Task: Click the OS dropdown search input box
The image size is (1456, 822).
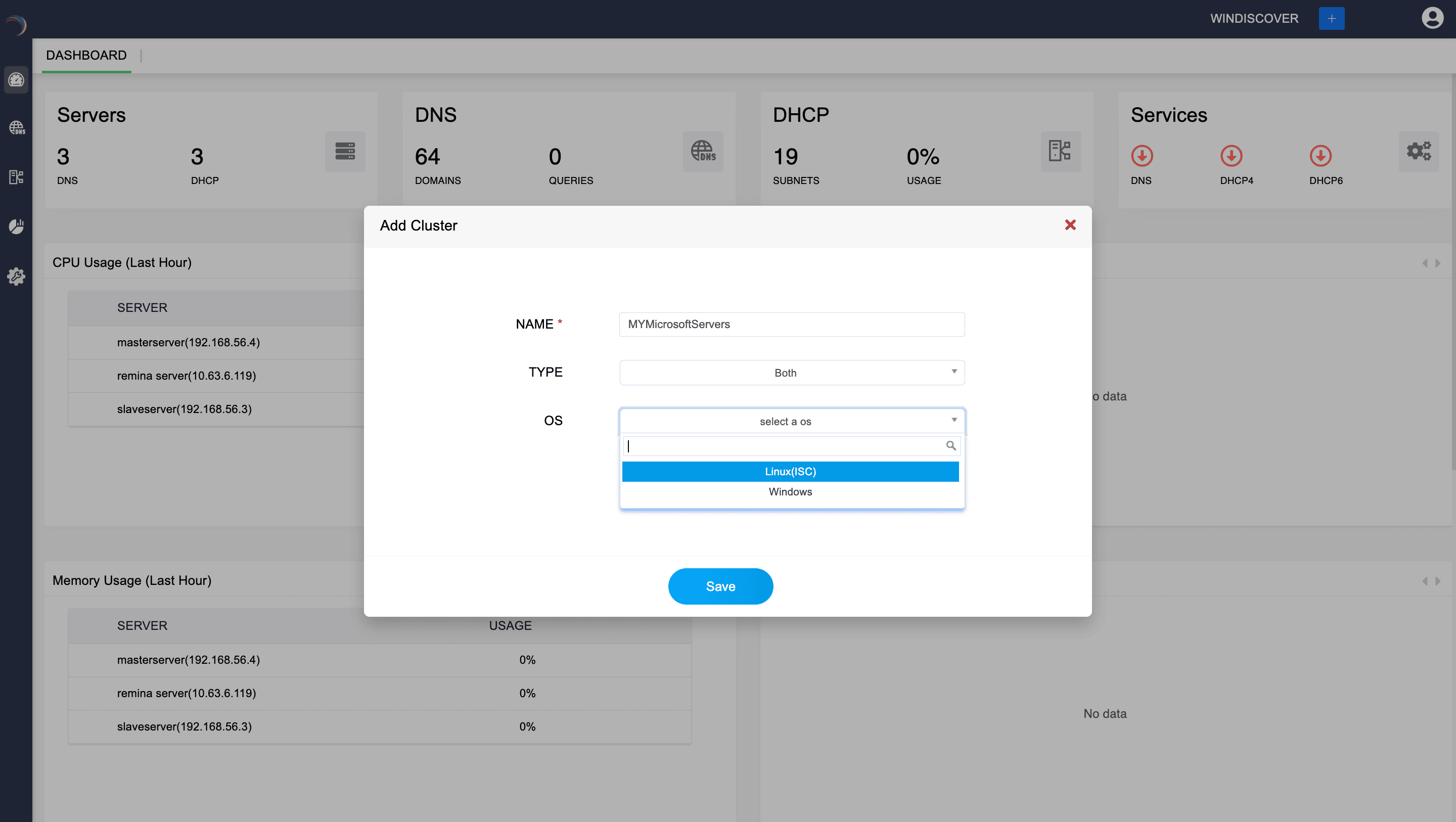Action: (x=791, y=445)
